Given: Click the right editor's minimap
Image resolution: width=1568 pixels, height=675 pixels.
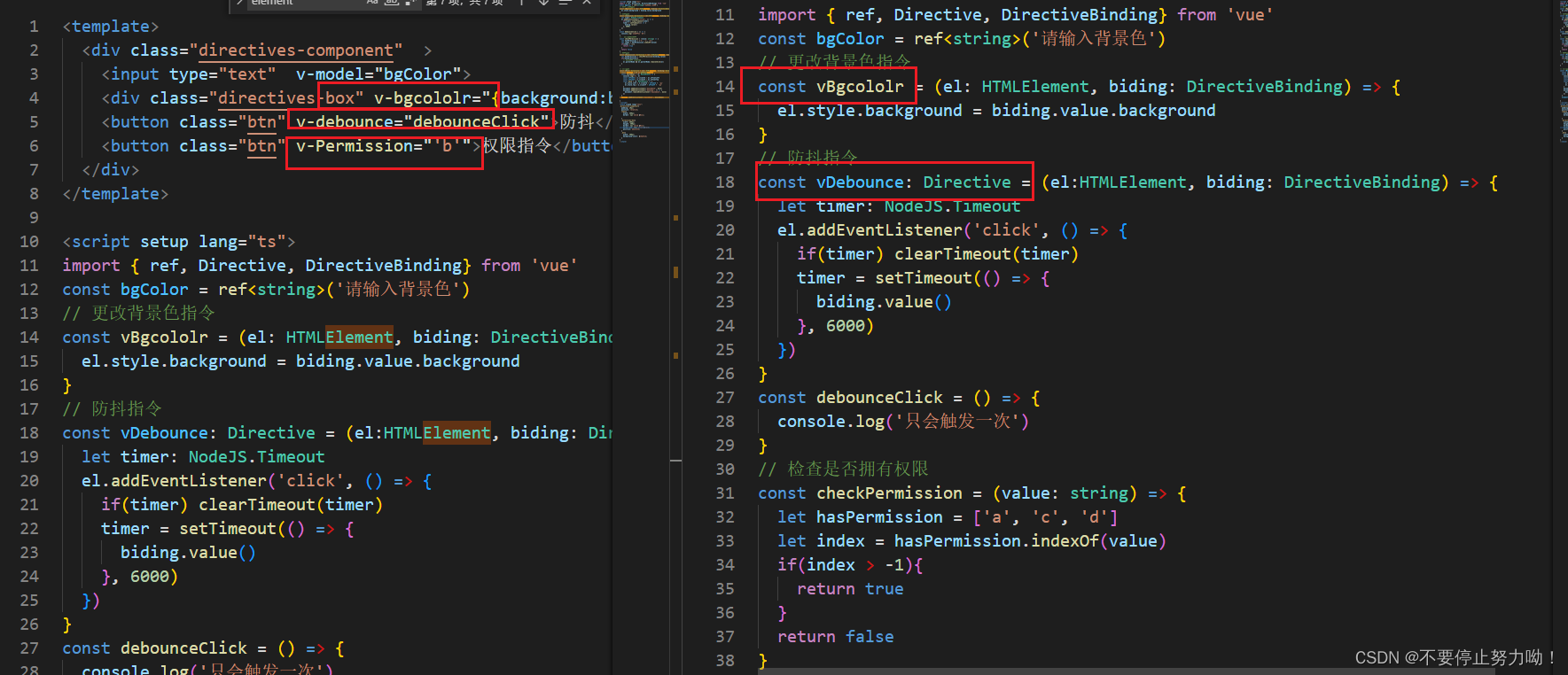Looking at the screenshot, I should (1563, 71).
